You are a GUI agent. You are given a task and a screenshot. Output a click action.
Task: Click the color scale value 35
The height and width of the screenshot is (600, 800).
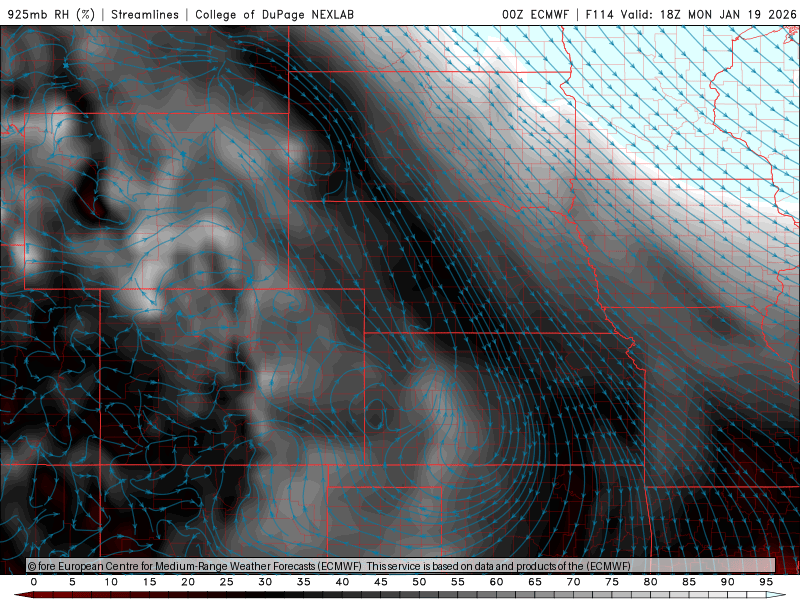[304, 582]
